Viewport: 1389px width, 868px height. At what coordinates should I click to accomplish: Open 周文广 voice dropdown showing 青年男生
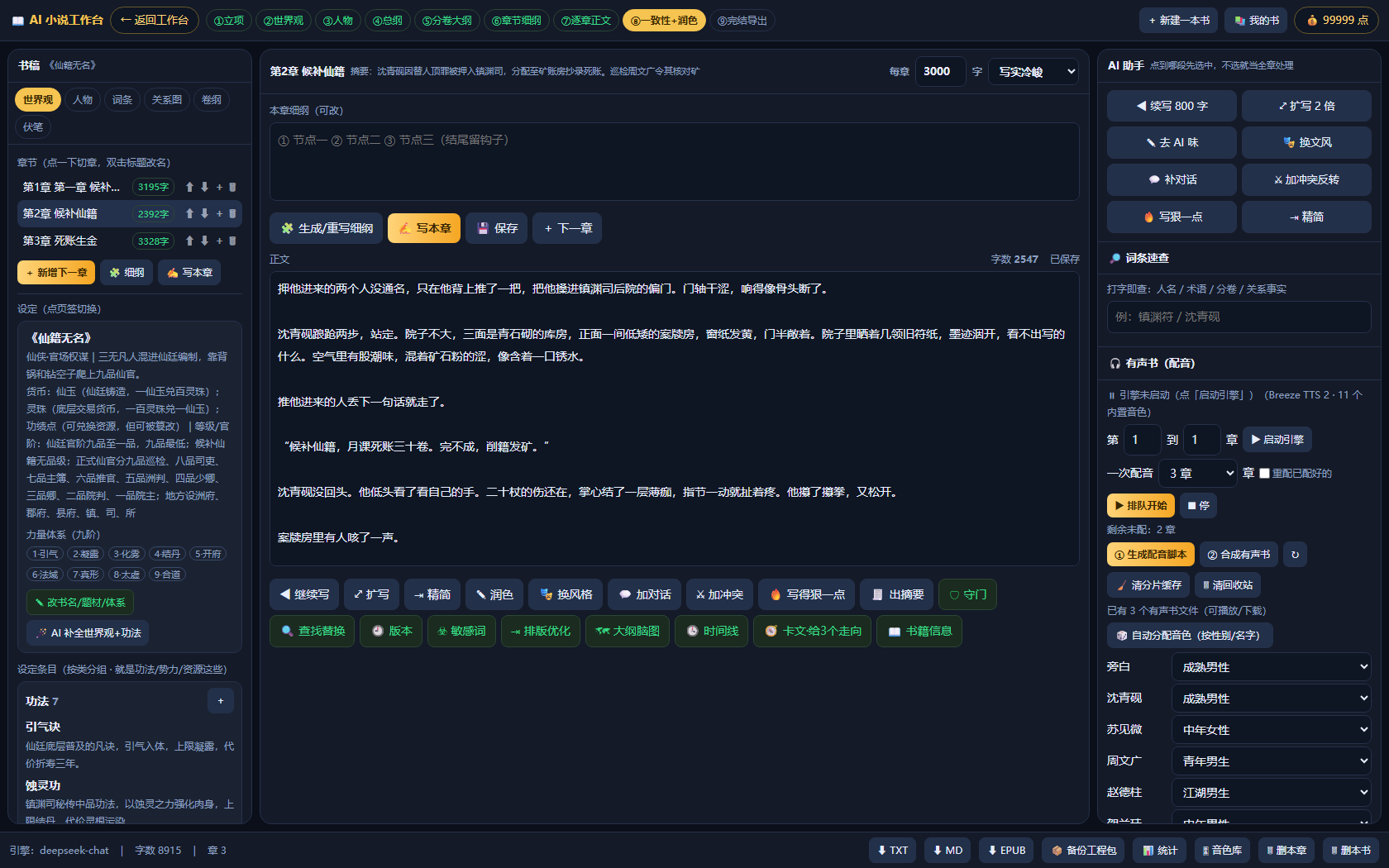point(1271,761)
